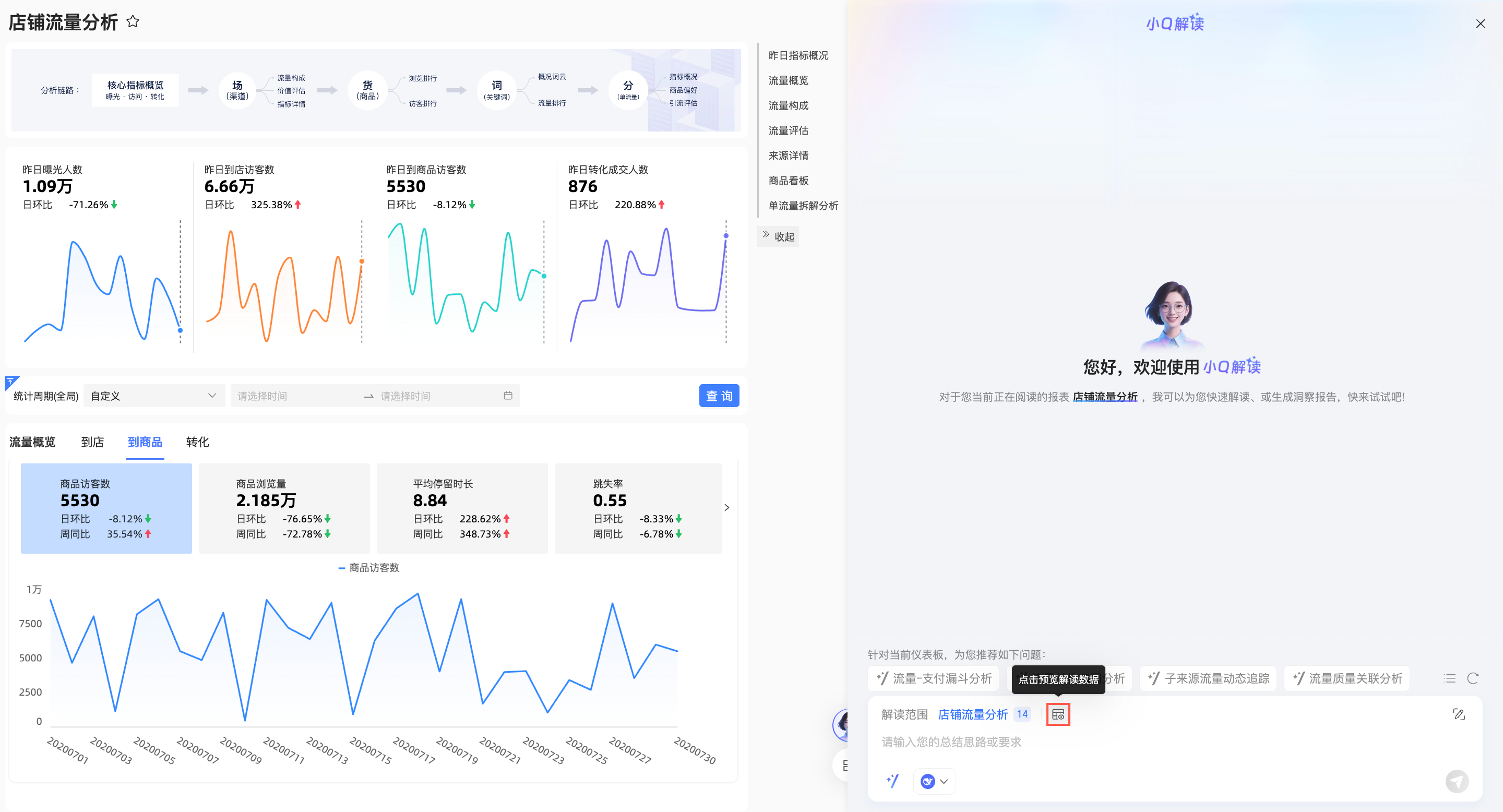Click the refresh recommended questions icon
This screenshot has width=1503, height=812.
click(1473, 678)
